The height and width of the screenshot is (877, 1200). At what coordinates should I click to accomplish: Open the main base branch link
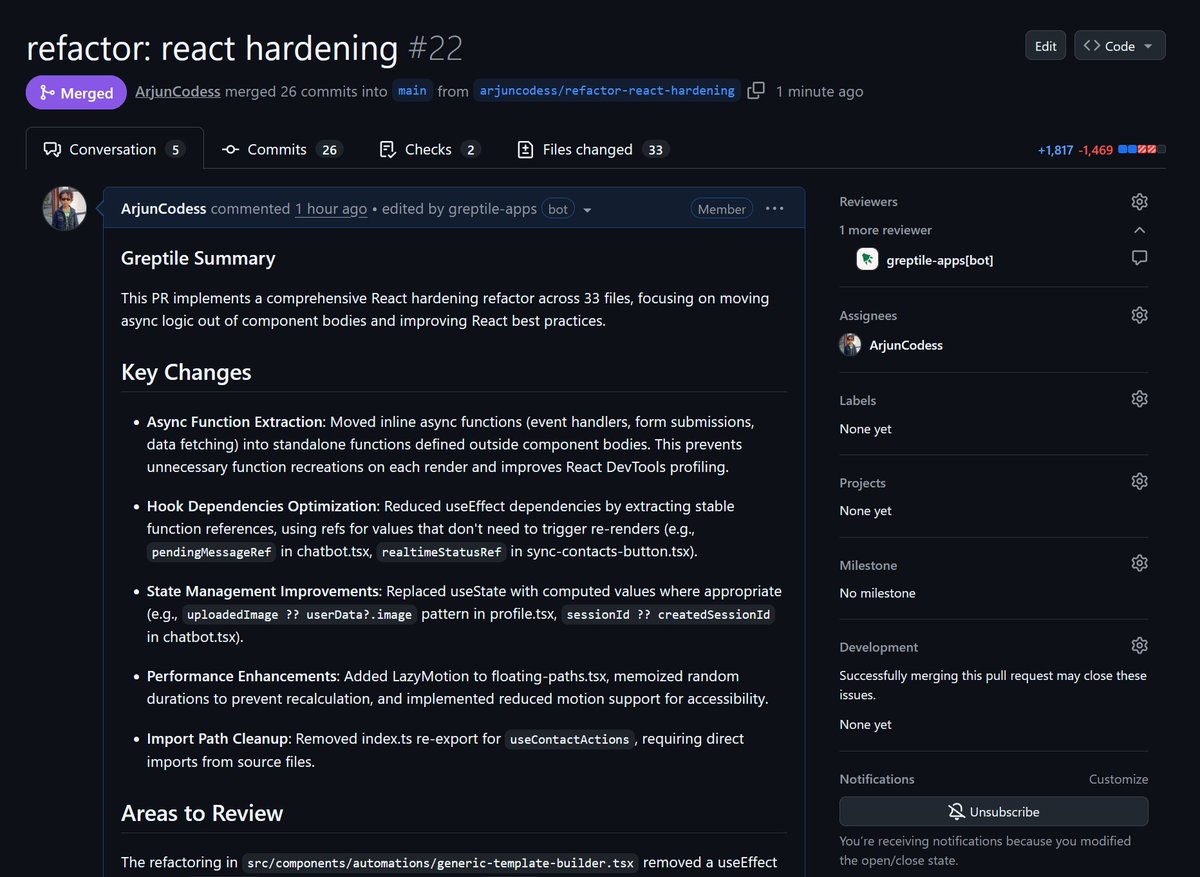coord(412,91)
